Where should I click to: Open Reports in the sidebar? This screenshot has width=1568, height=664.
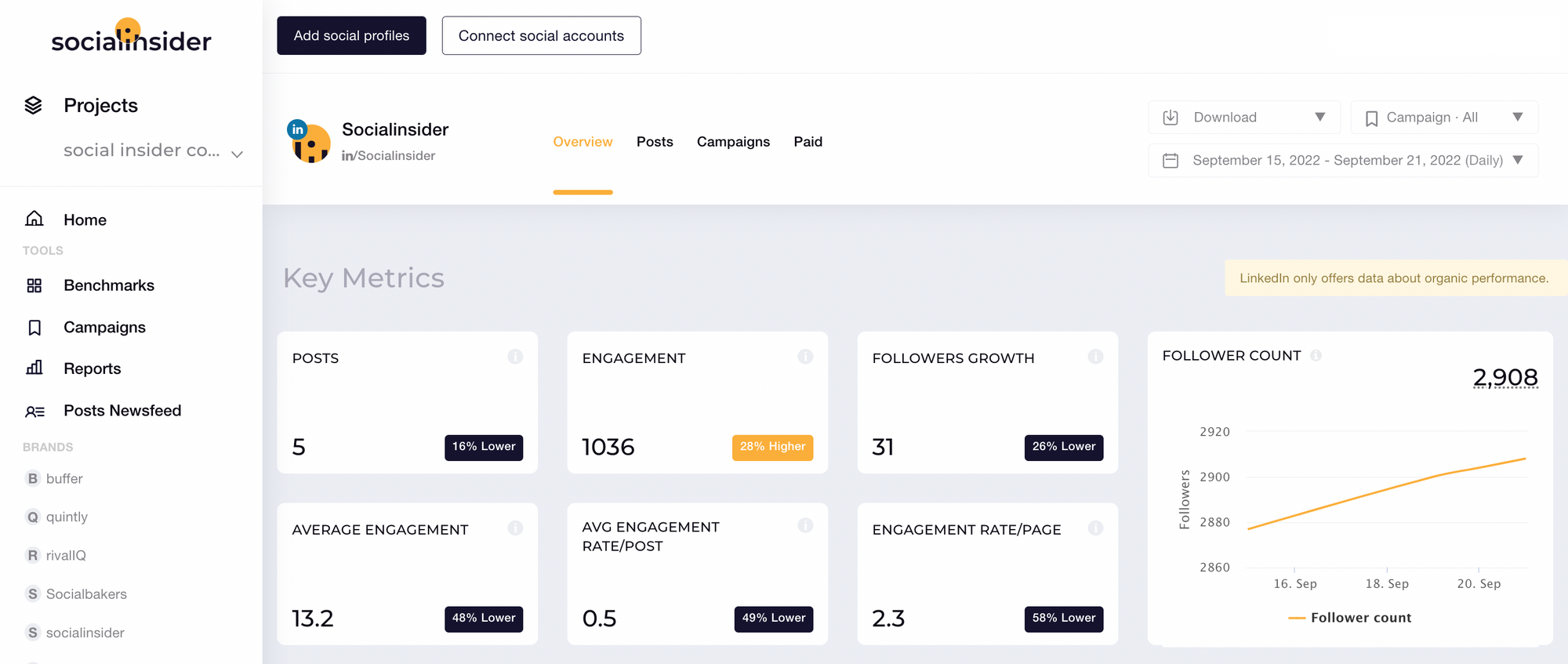coord(92,368)
